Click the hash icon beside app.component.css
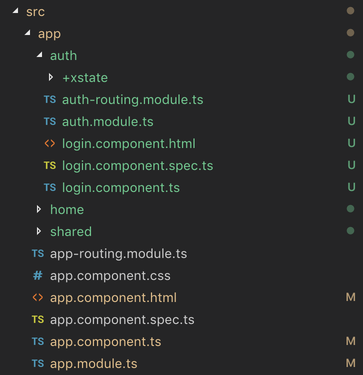Screen dimensions: 363x375 (38, 275)
